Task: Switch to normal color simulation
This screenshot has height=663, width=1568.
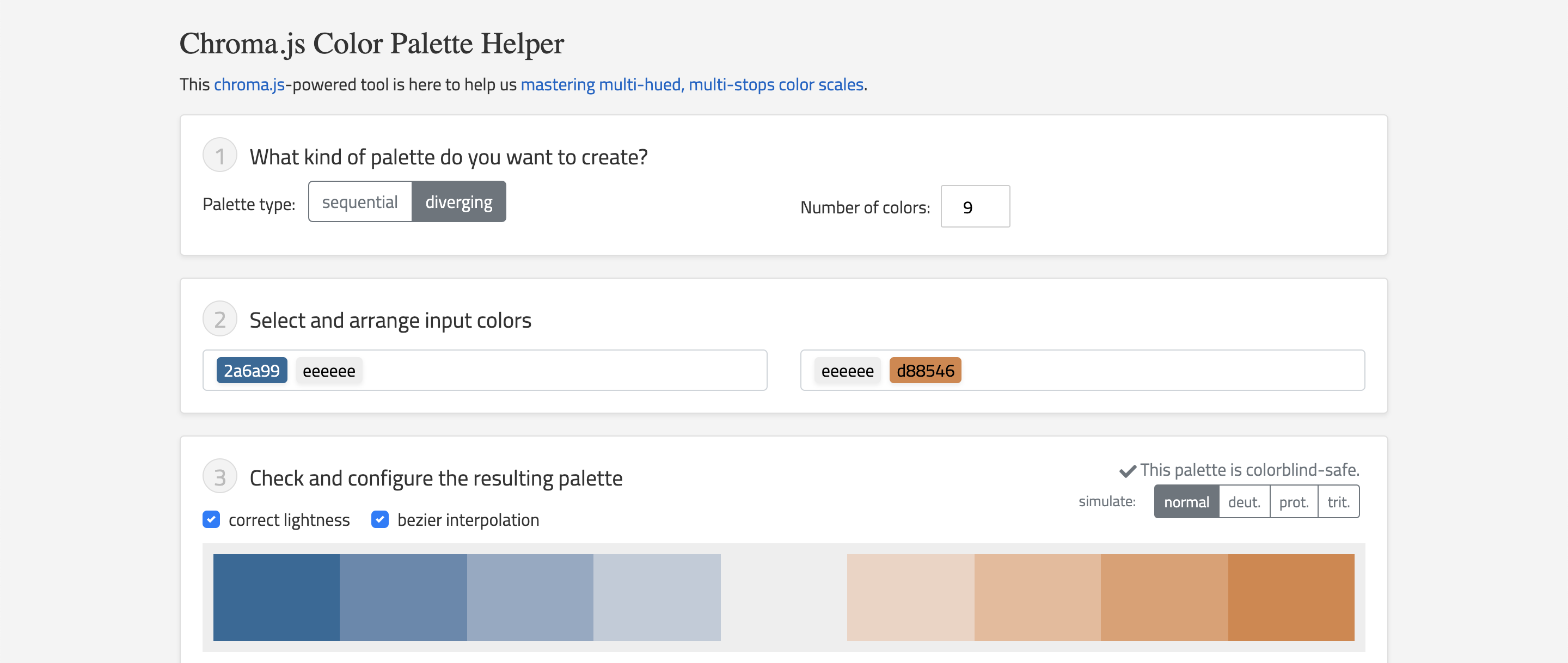Action: point(1186,501)
